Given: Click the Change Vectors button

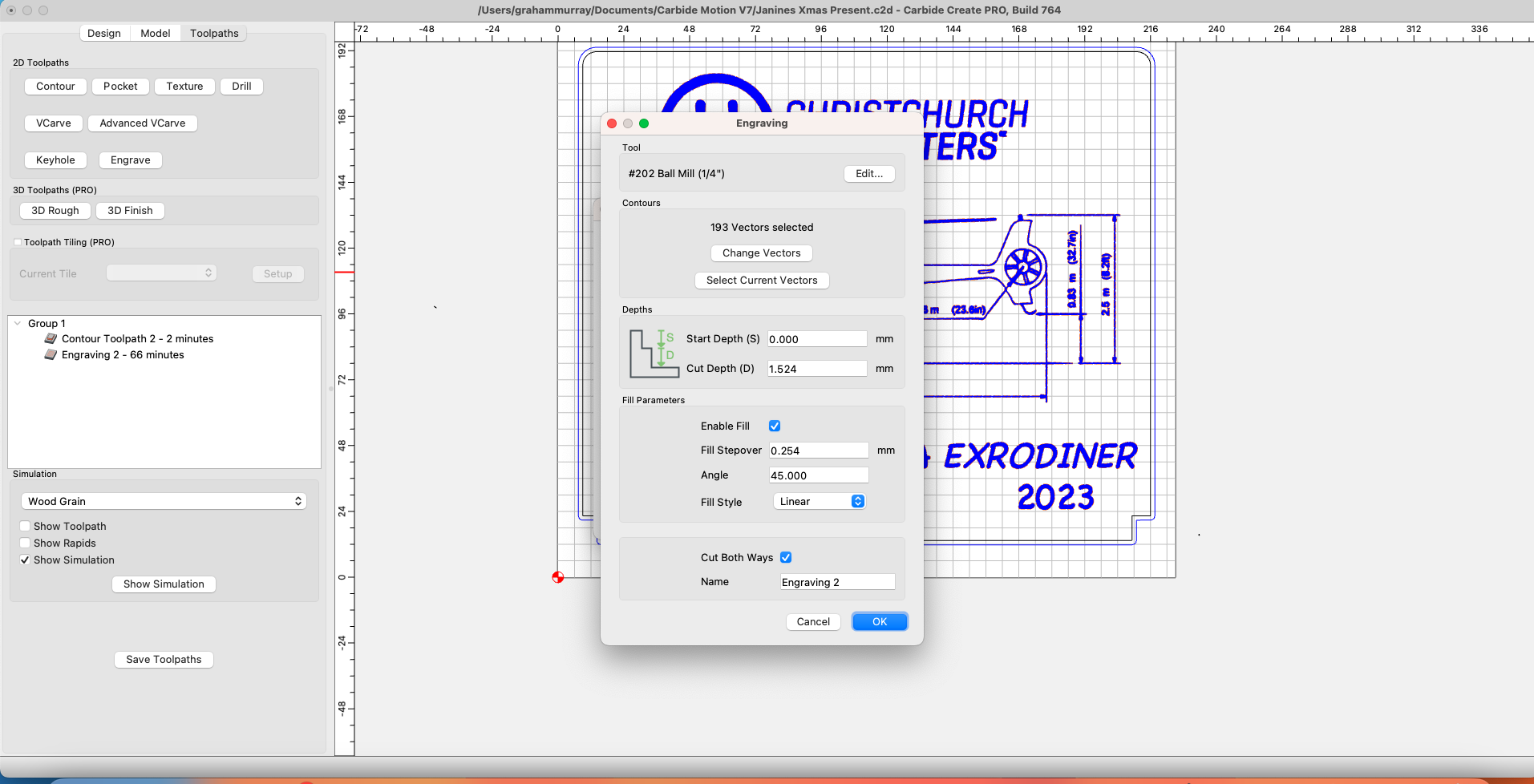Looking at the screenshot, I should point(761,253).
